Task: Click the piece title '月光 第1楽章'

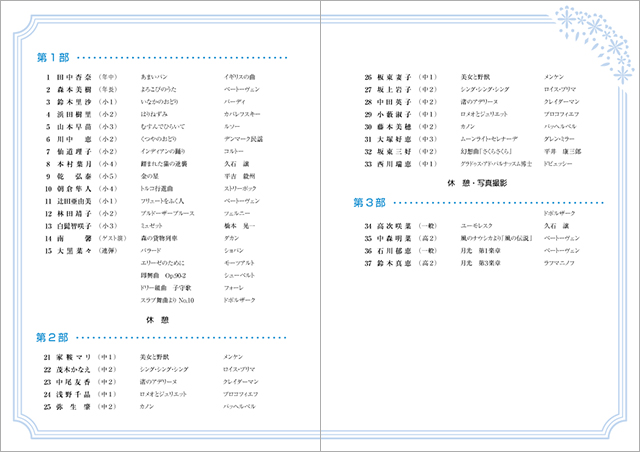Action: (480, 251)
